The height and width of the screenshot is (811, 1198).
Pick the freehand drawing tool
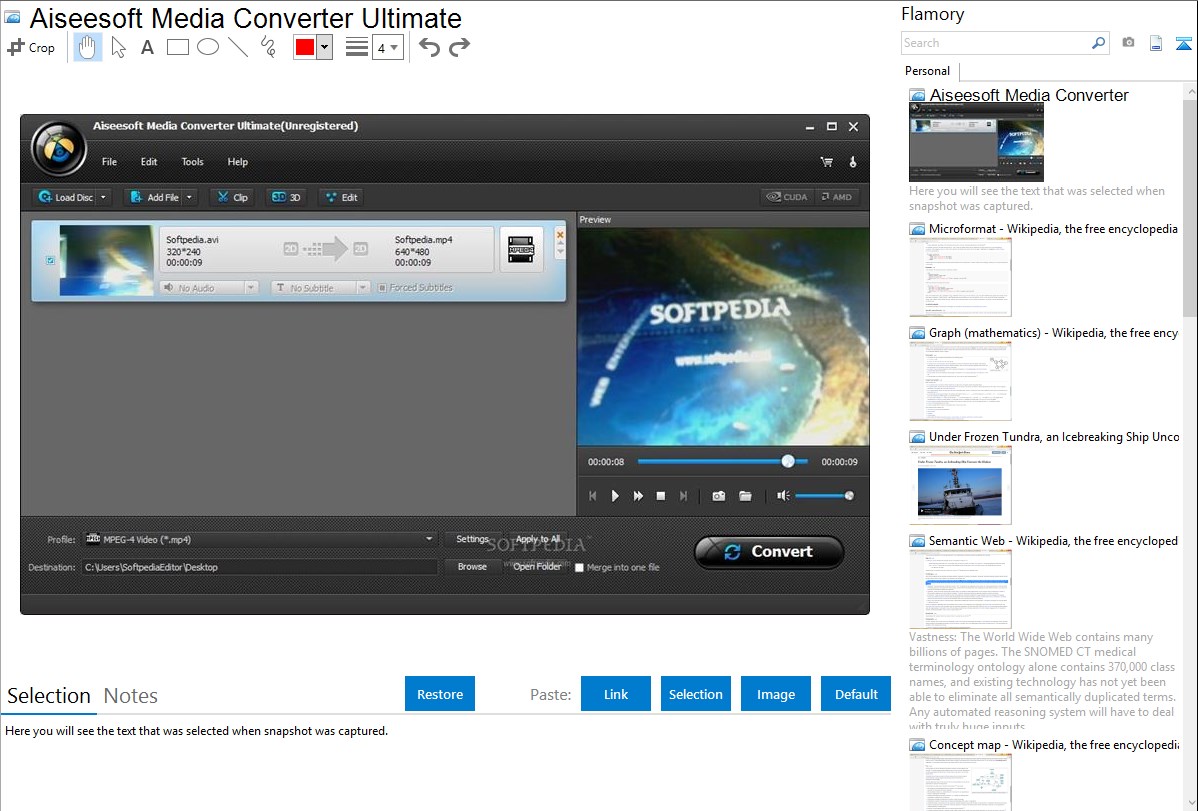[x=268, y=47]
